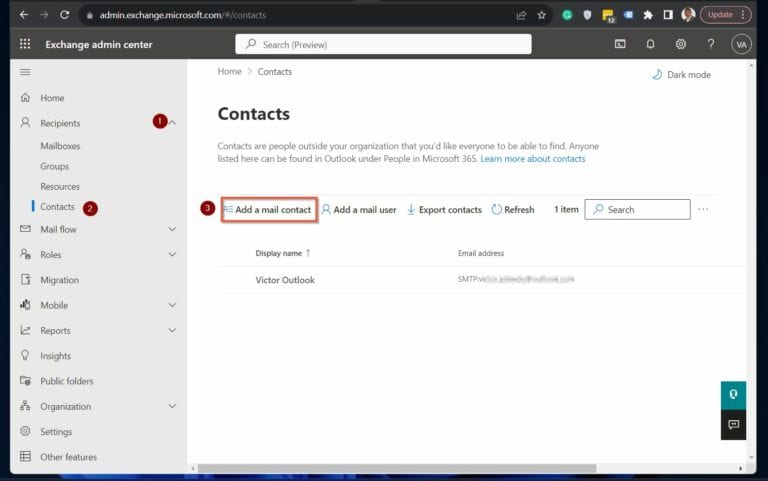
Task: Open Migration in sidebar
Action: (59, 280)
